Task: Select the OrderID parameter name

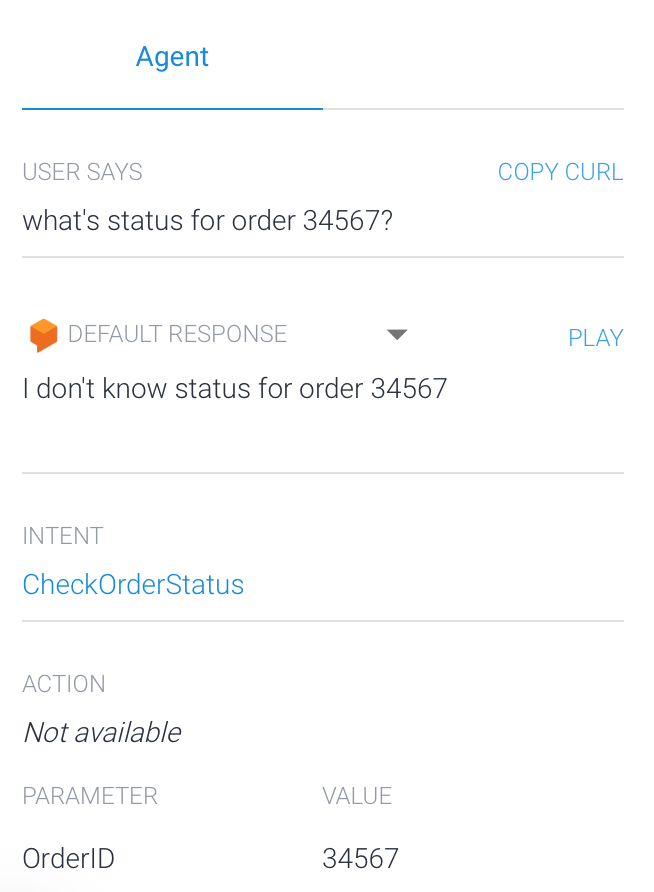Action: tap(68, 858)
